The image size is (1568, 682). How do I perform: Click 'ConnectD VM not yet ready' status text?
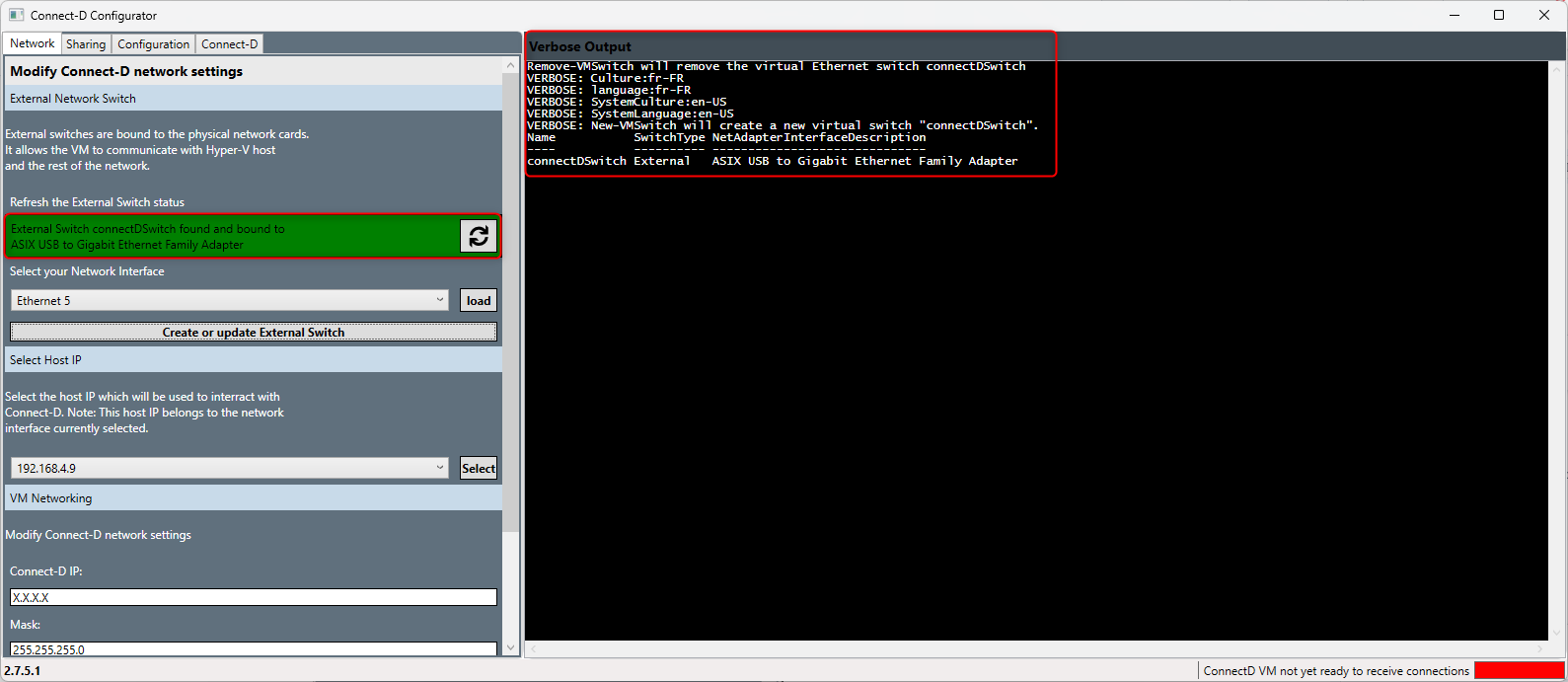click(x=1336, y=671)
